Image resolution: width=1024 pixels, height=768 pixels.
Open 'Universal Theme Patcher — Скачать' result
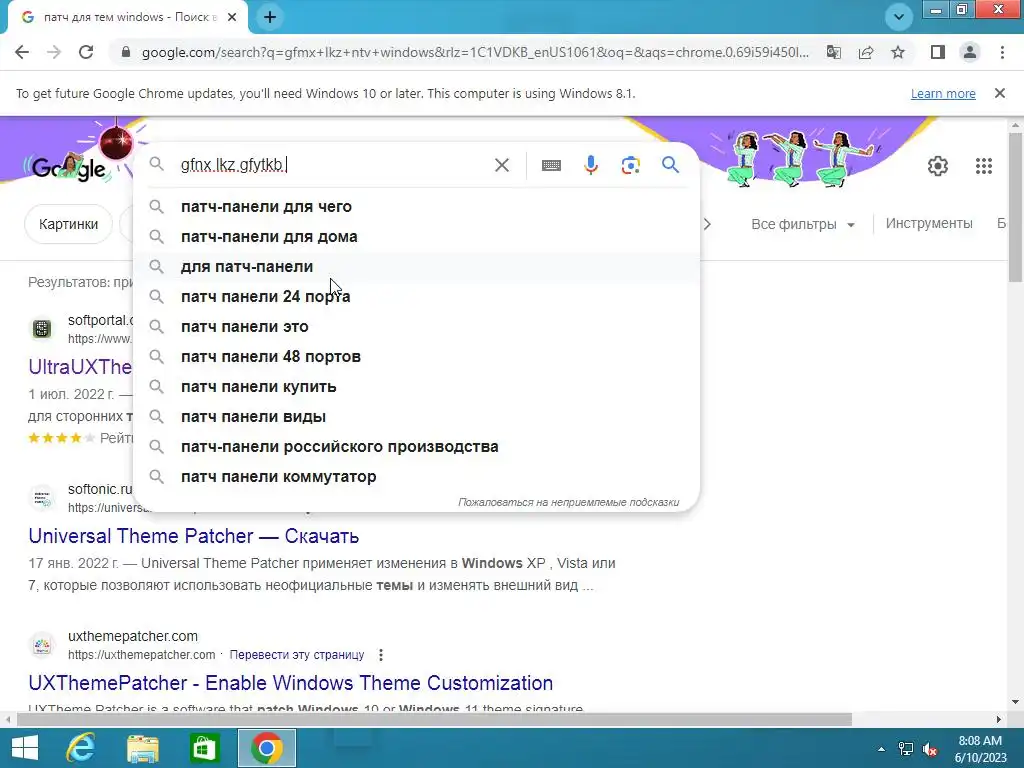tap(193, 536)
